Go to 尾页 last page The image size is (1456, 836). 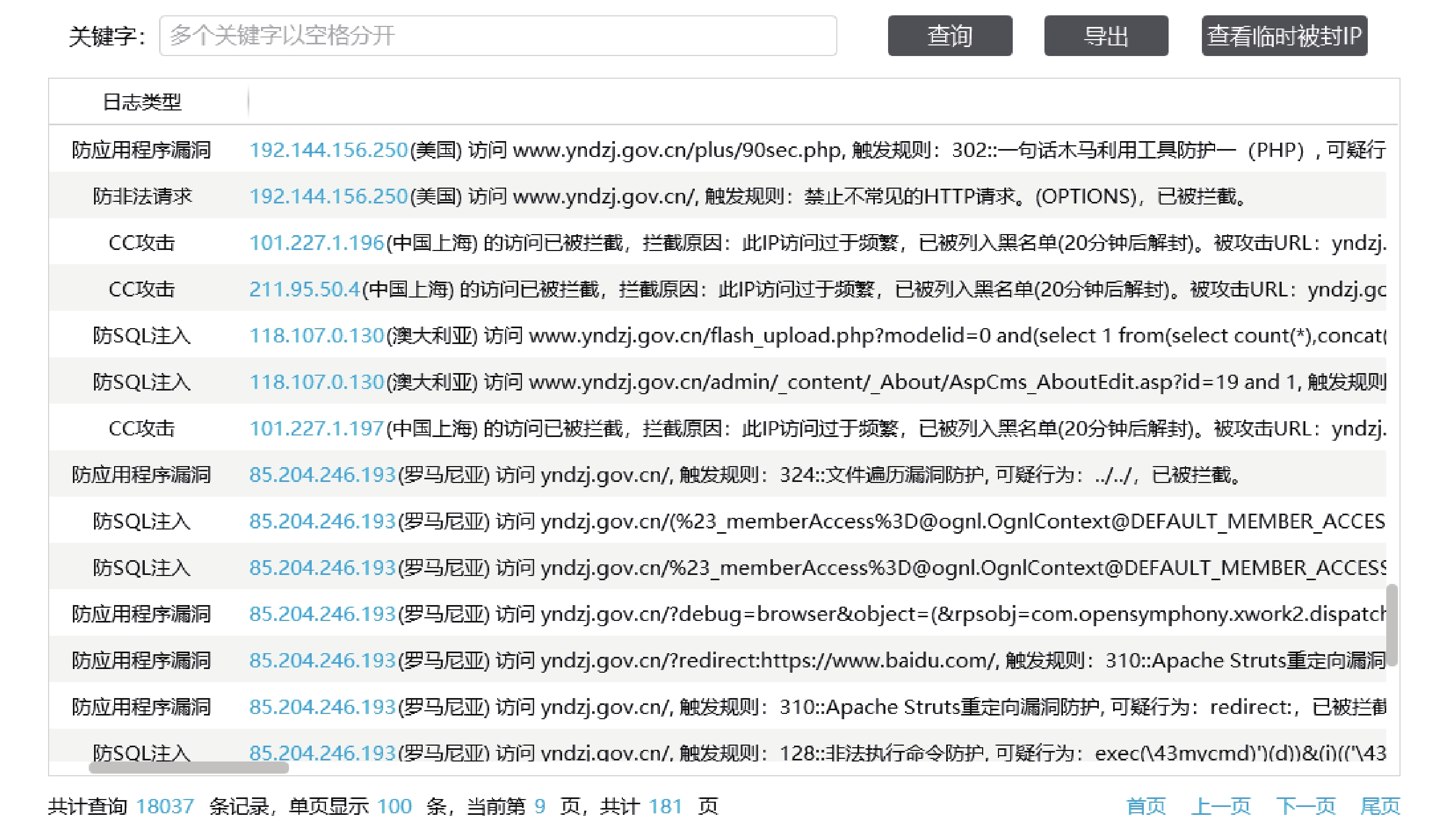[x=1380, y=806]
